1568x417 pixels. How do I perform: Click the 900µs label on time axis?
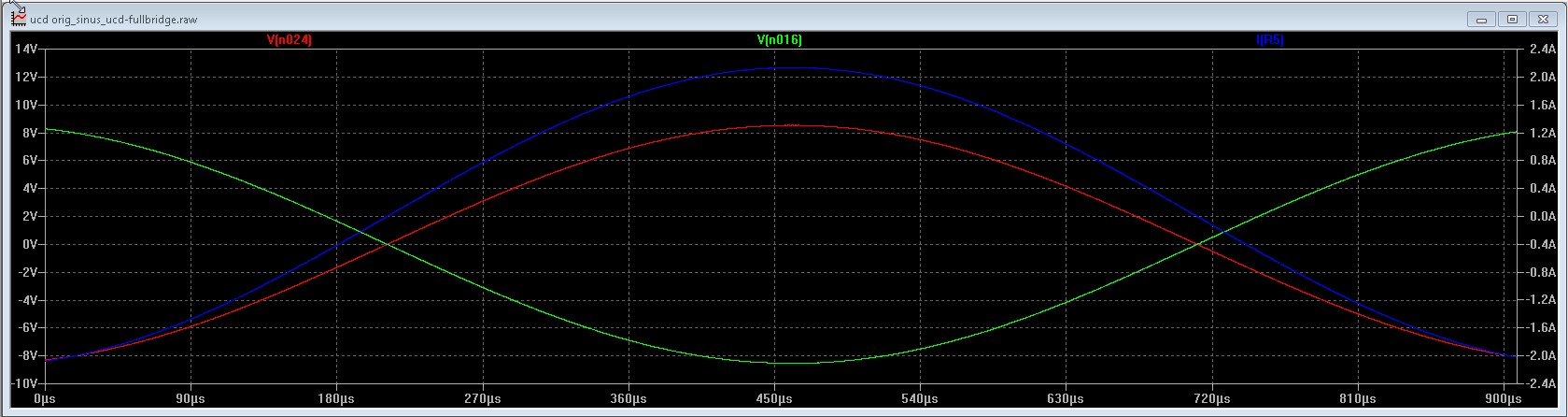coord(1503,399)
